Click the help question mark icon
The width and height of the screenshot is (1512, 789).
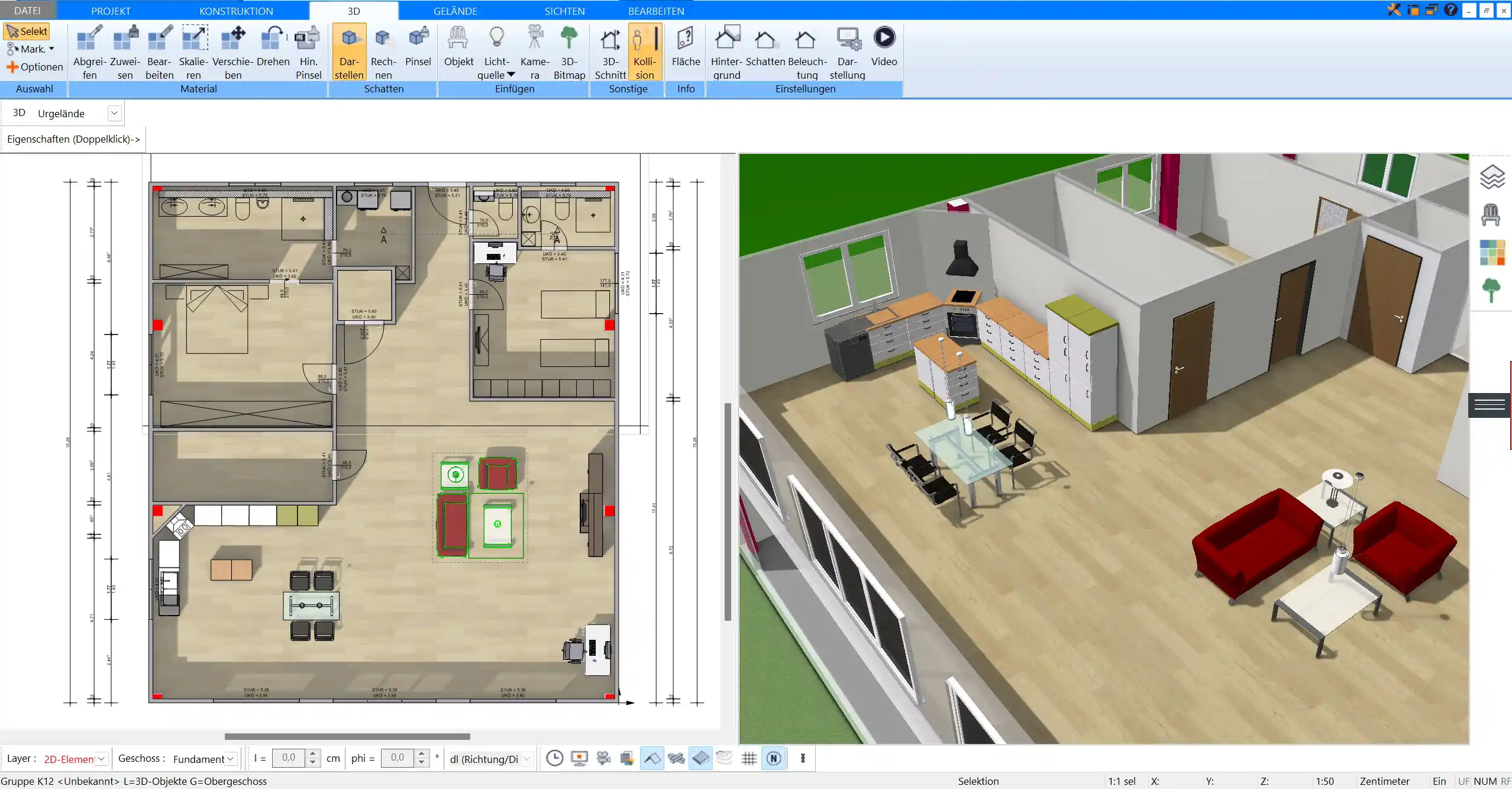(x=1450, y=9)
